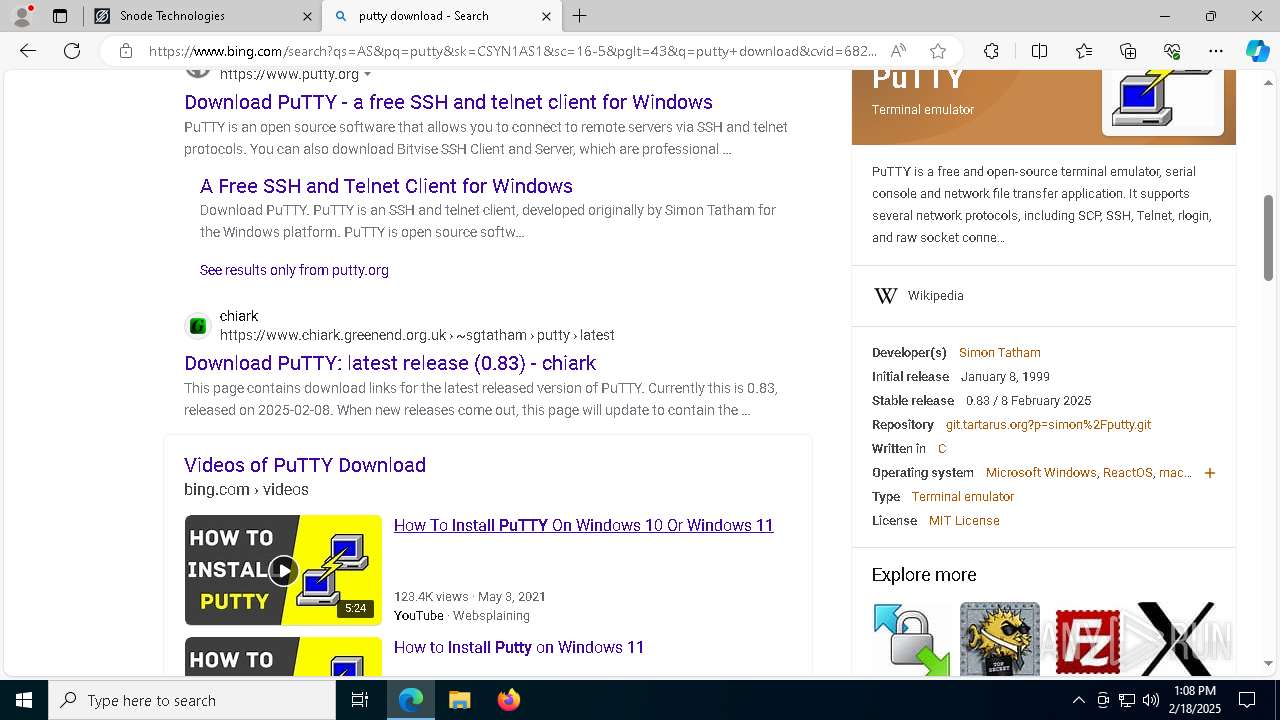Select the putty download - Search tab
The width and height of the screenshot is (1280, 720).
tap(442, 16)
